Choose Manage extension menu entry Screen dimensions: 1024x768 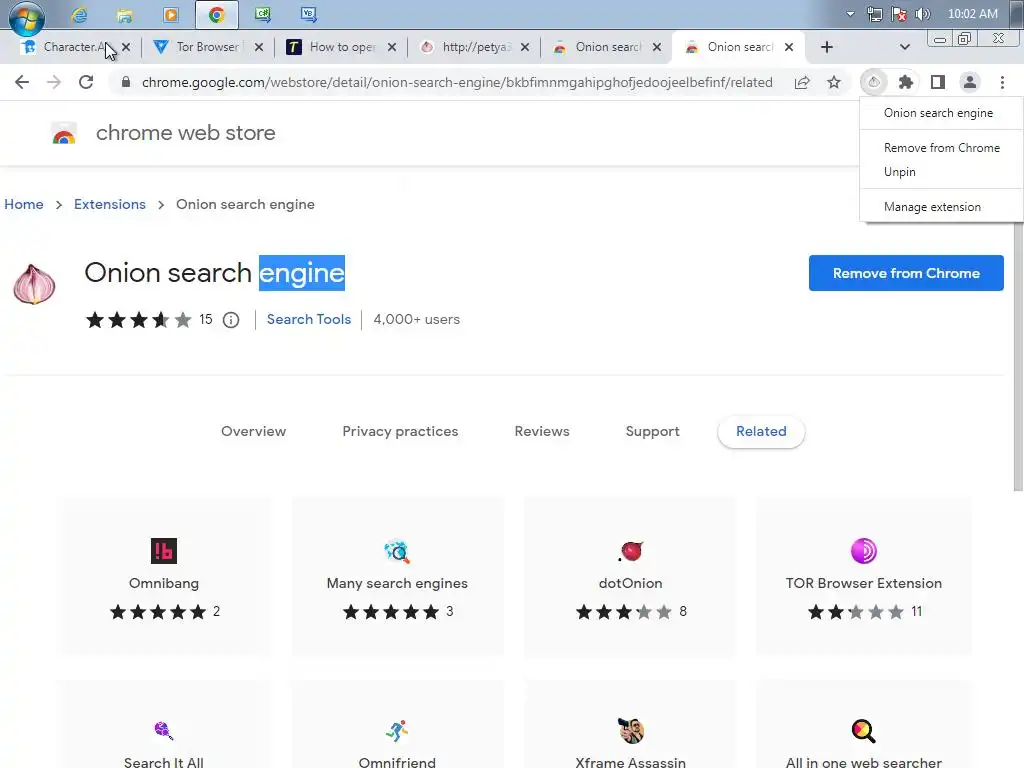941,207
